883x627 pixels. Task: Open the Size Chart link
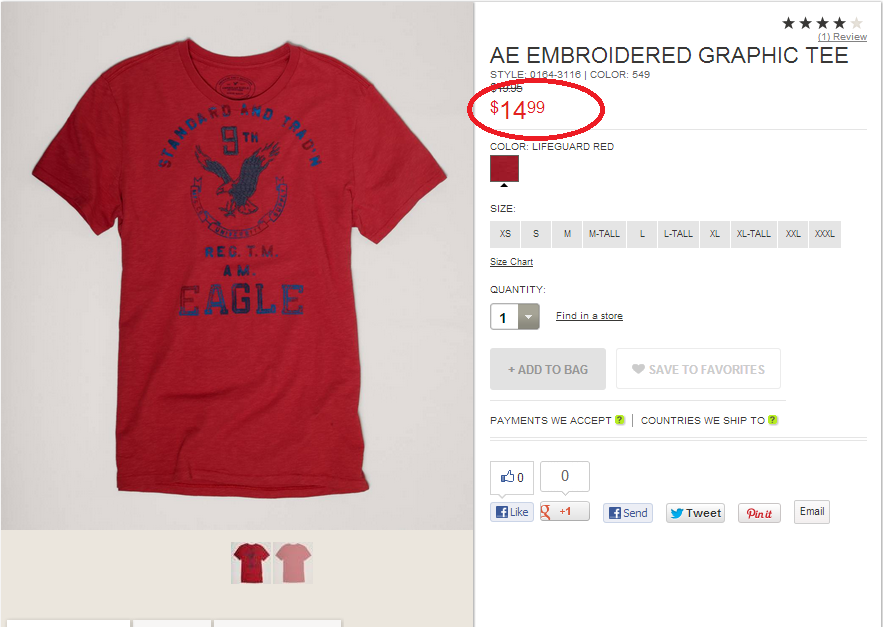[x=511, y=261]
